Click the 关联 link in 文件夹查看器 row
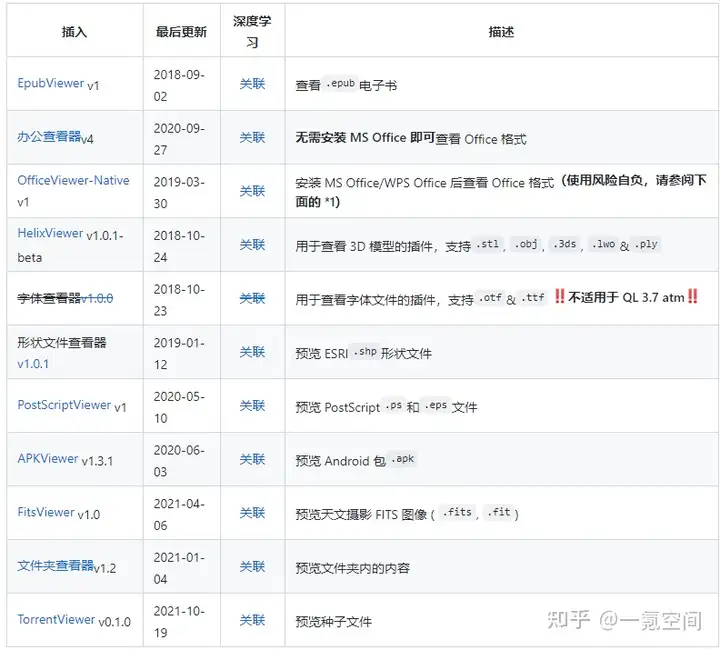 pos(253,566)
